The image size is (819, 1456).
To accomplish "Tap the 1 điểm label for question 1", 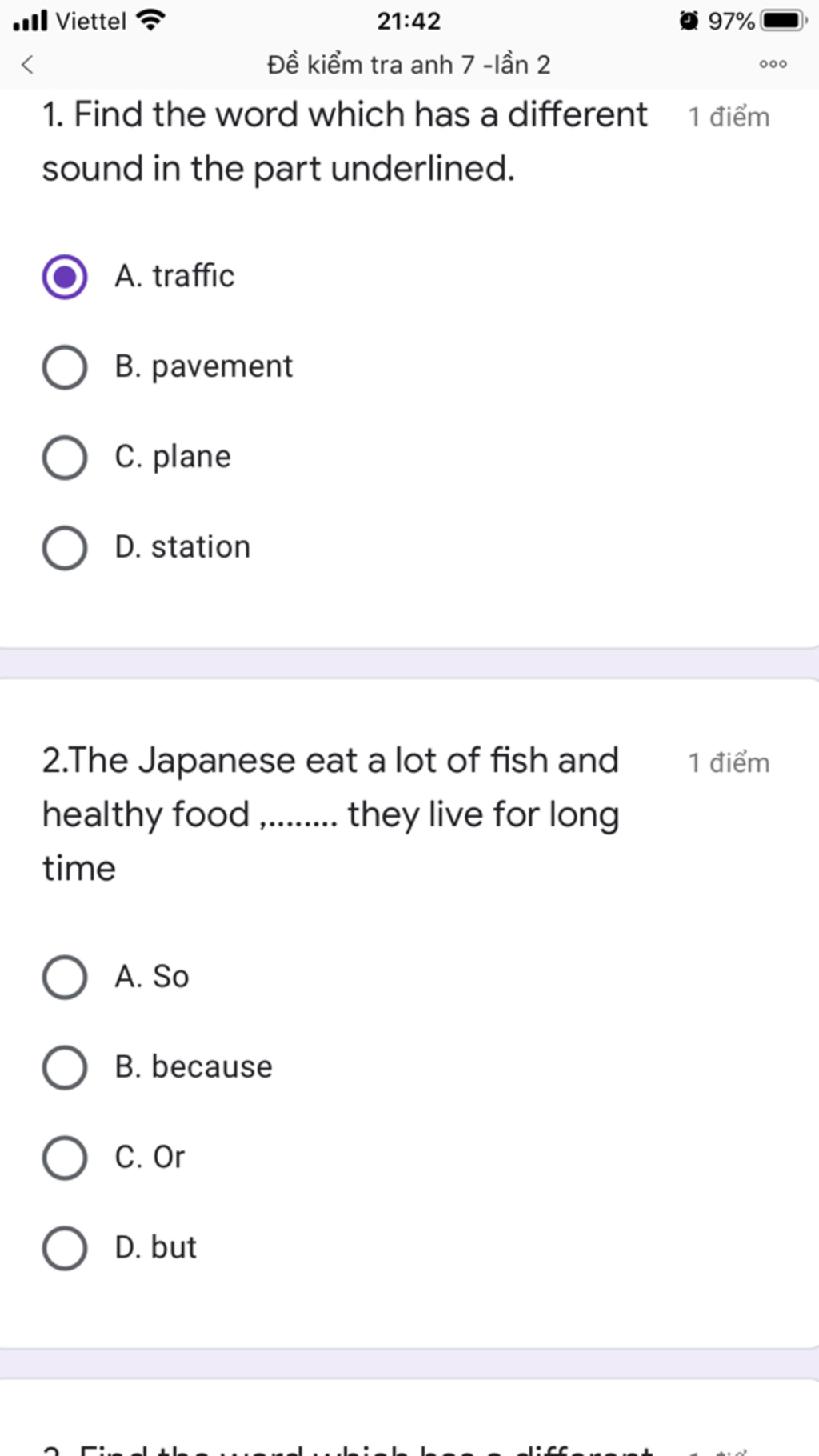I will 729,117.
